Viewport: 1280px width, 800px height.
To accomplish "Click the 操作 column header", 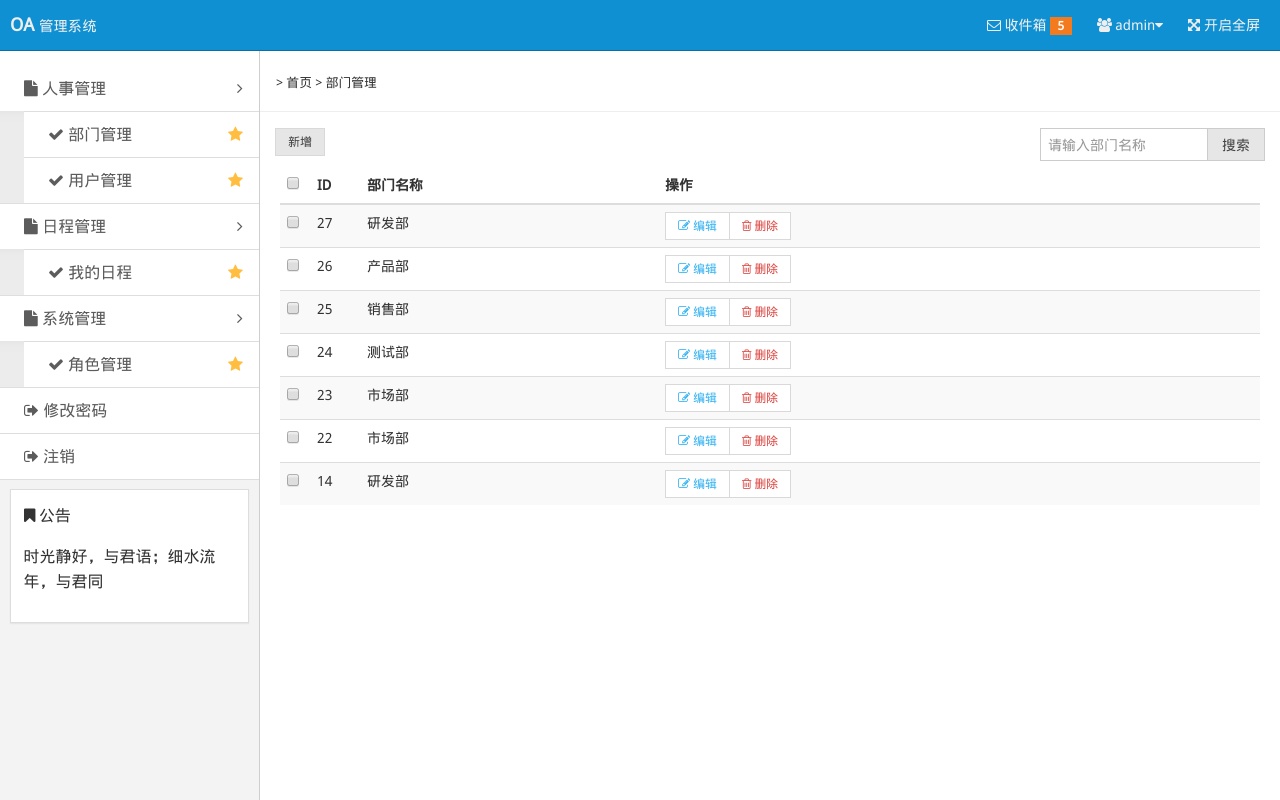I will coord(679,185).
